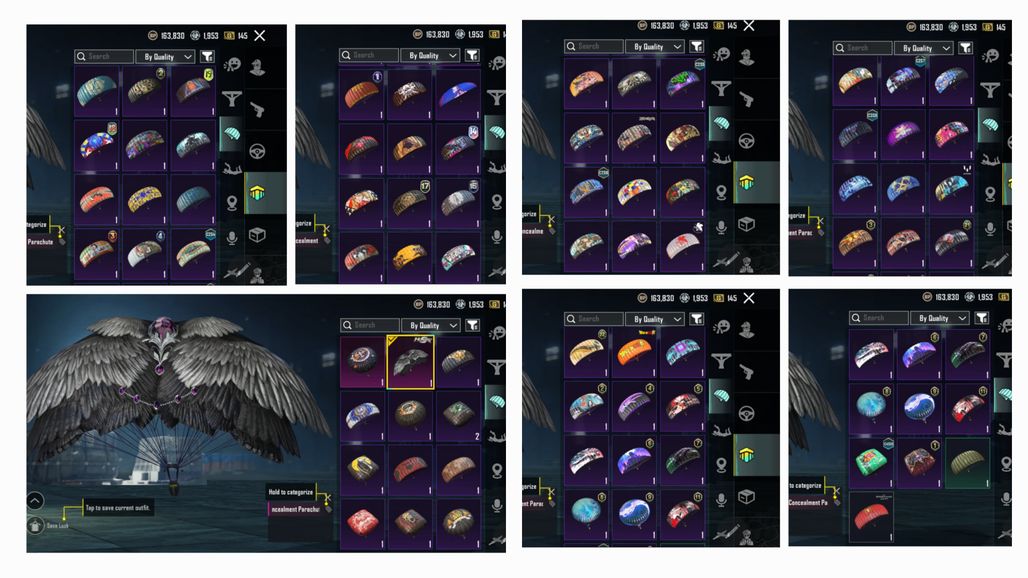Screen dimensions: 1028x578
Task: Click the microphone voice icon in top-left screenshot
Action: [232, 237]
